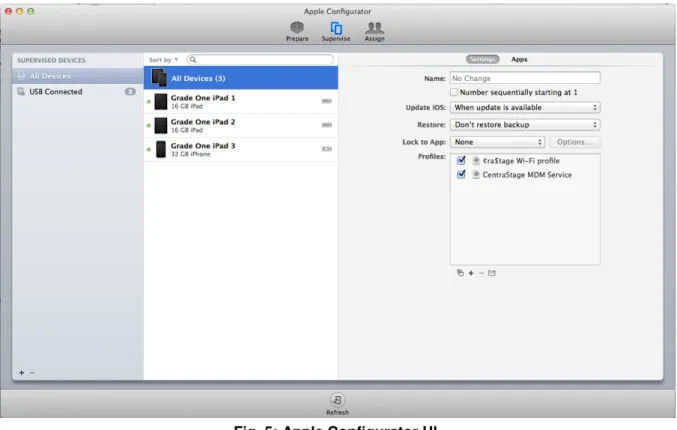
Task: Click battery icon for Grade One iPad 1
Action: point(327,101)
